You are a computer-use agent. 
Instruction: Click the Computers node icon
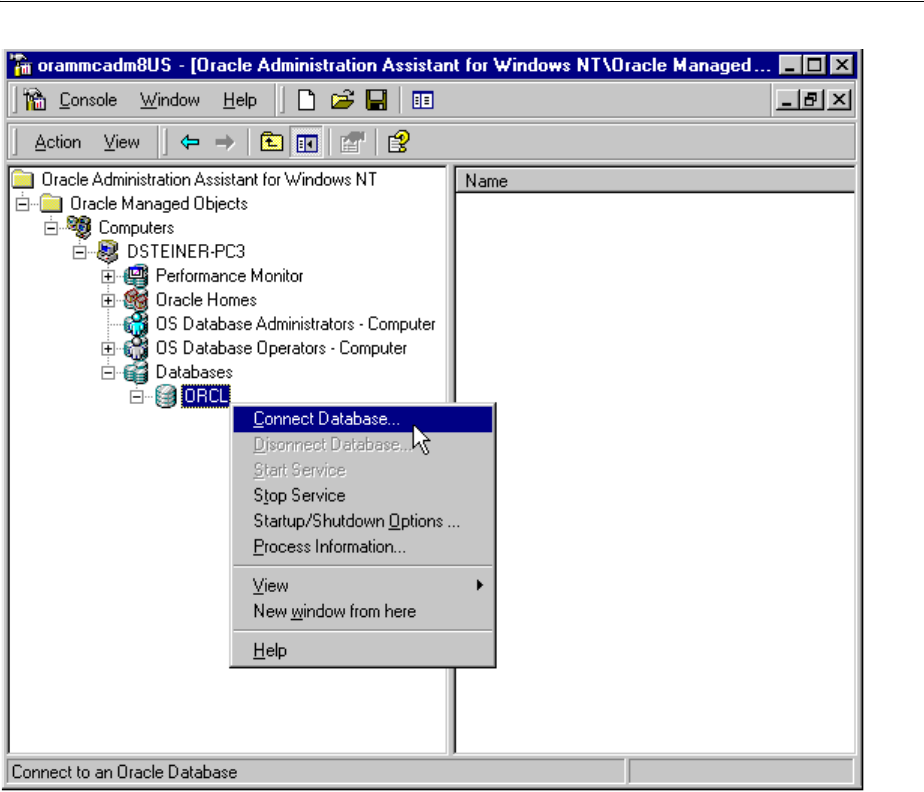coord(79,227)
